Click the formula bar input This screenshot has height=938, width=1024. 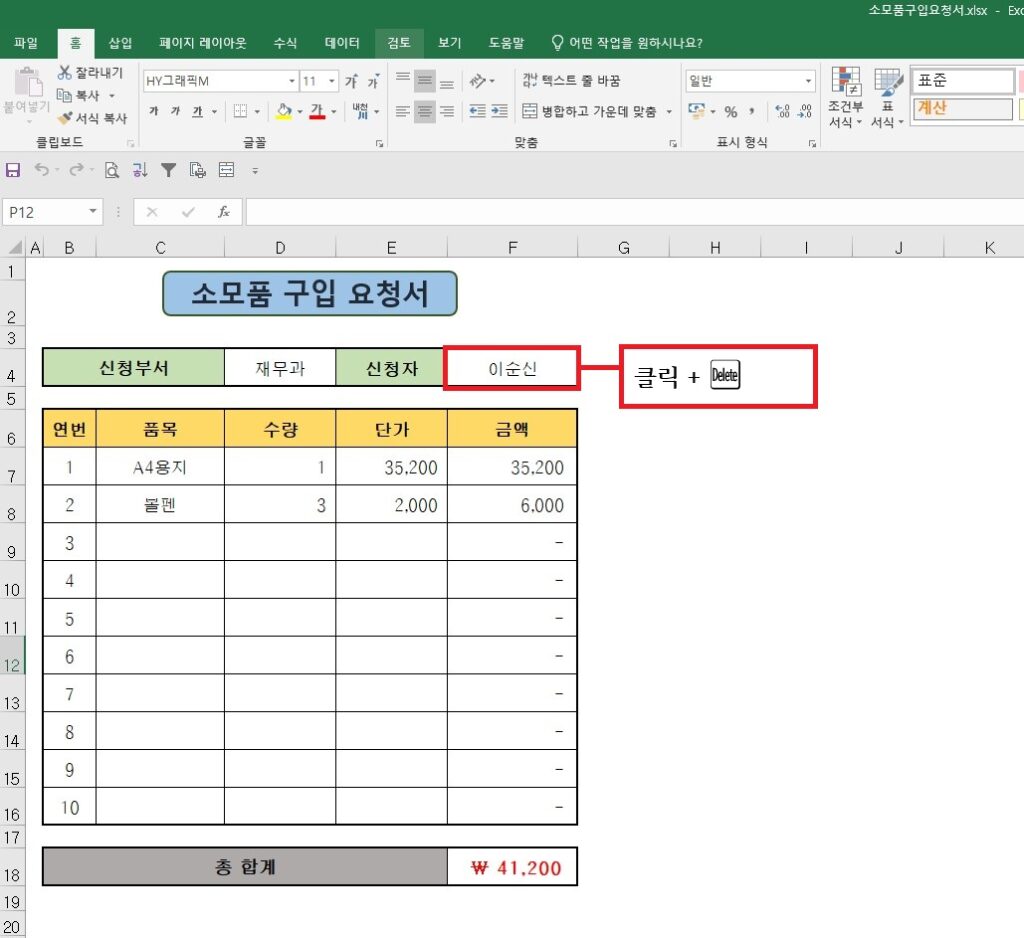point(633,212)
